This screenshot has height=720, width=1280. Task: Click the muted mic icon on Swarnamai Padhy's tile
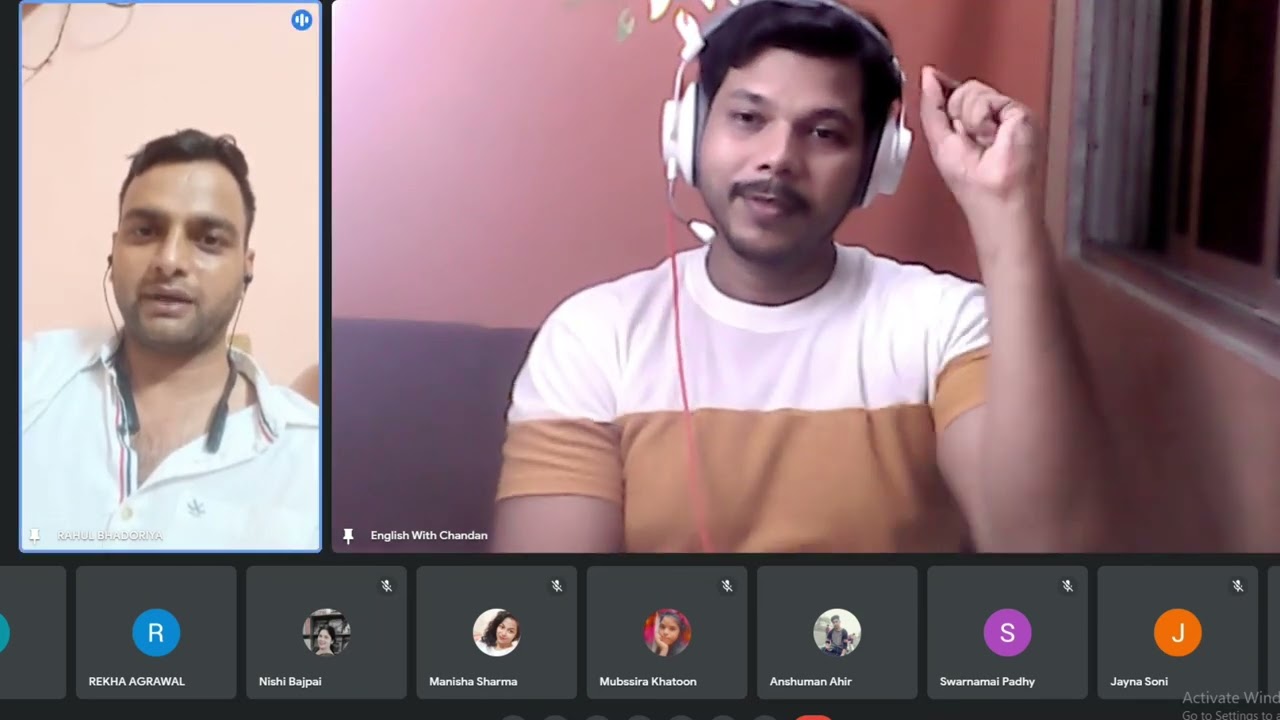click(x=1067, y=586)
